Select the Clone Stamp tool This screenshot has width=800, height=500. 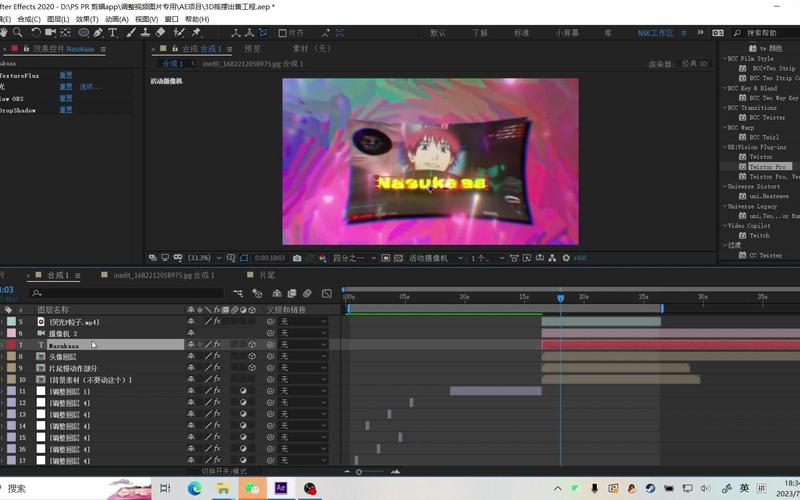pyautogui.click(x=143, y=33)
